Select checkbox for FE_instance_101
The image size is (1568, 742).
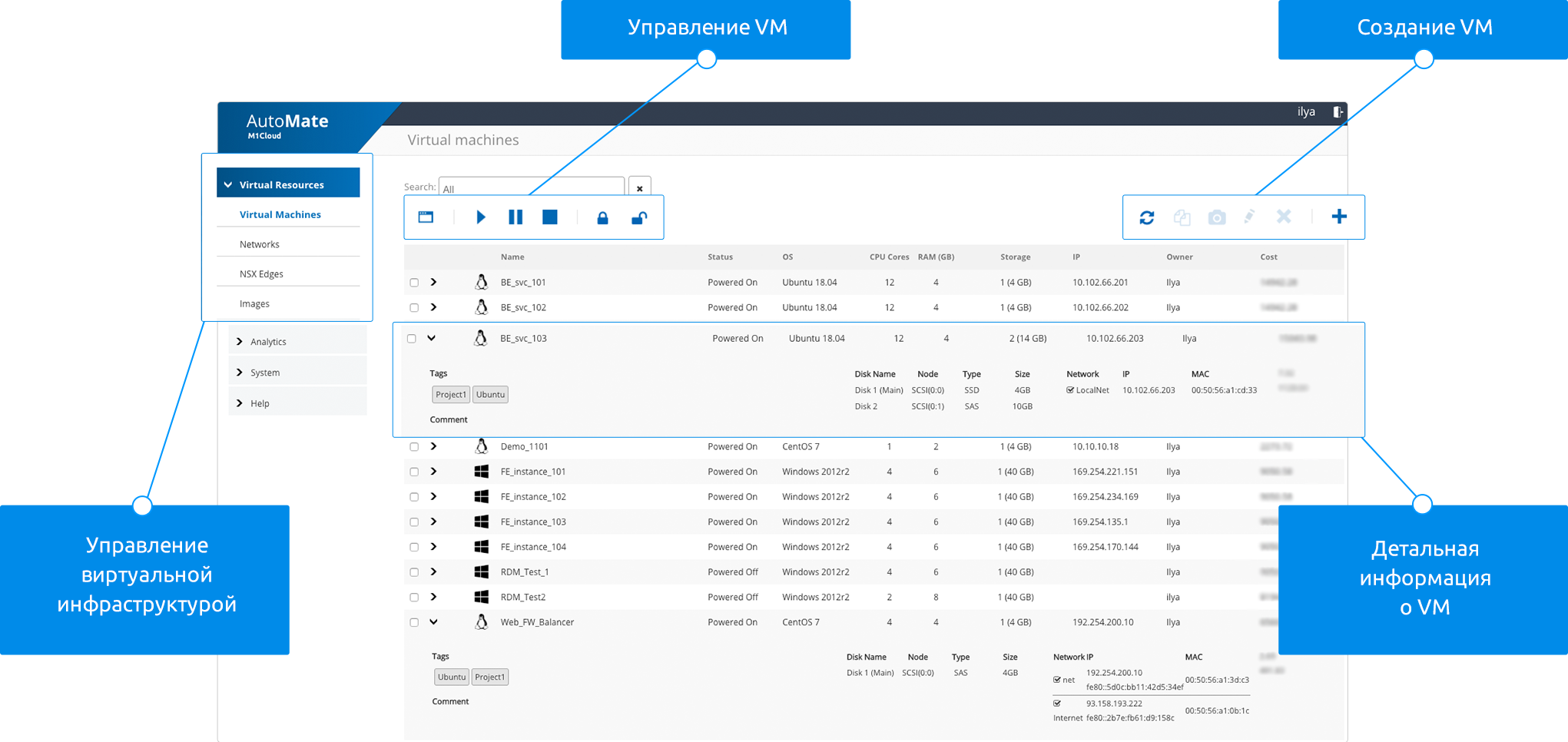(414, 472)
